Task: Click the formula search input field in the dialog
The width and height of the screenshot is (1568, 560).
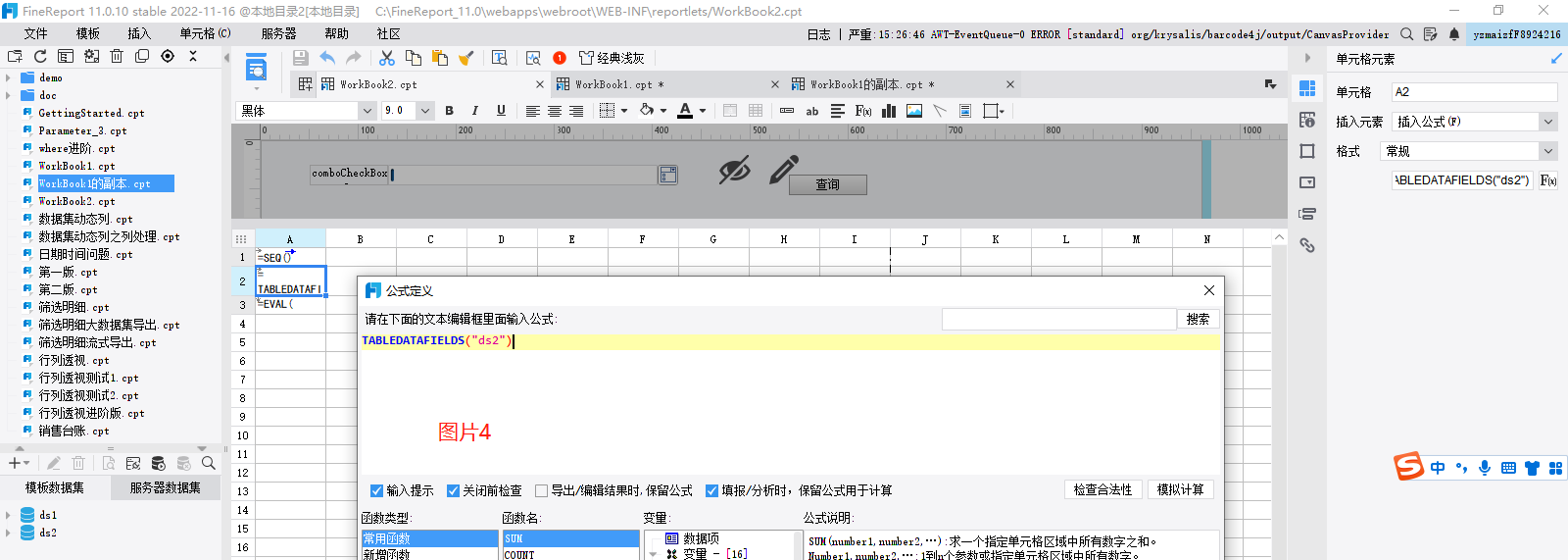Action: [1058, 319]
